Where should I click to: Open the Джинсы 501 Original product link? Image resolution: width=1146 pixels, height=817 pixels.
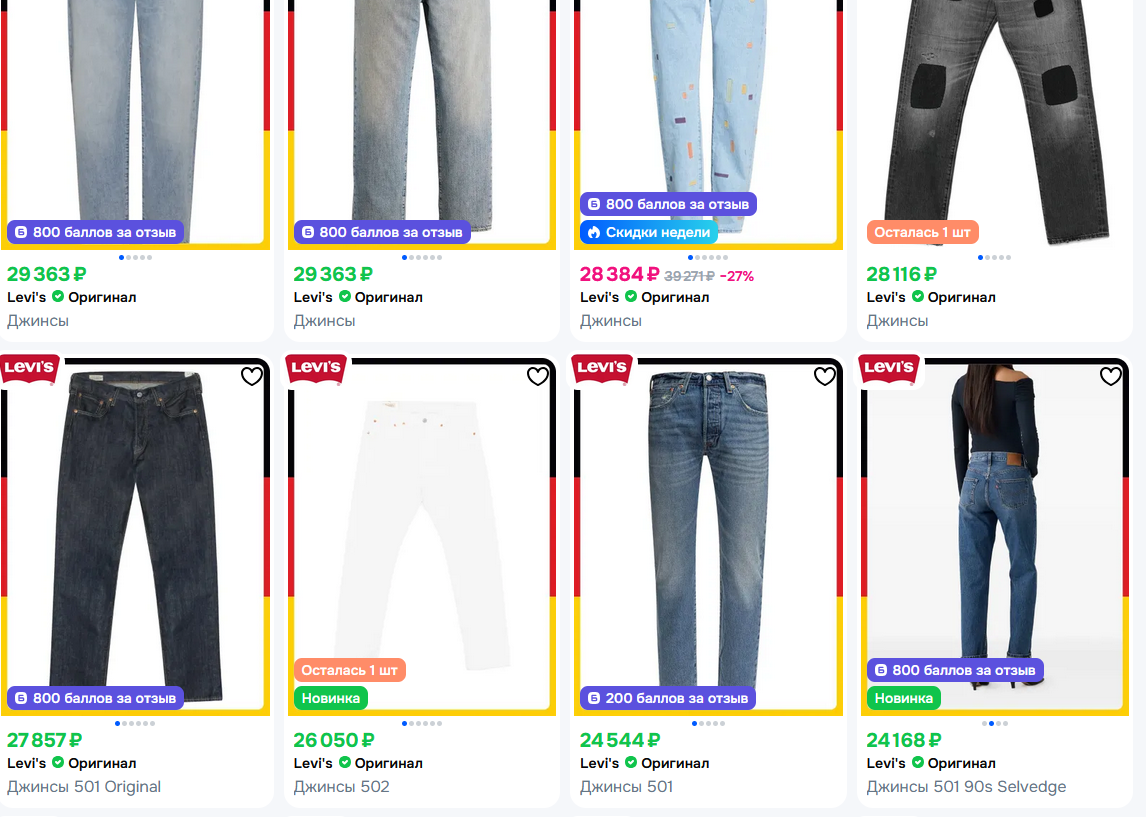[84, 787]
